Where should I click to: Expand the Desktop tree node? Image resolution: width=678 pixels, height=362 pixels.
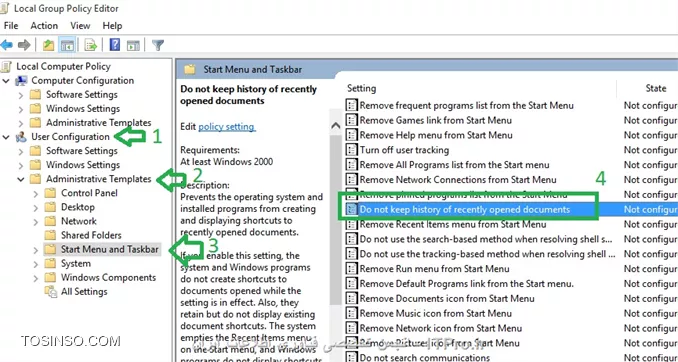[x=36, y=208]
